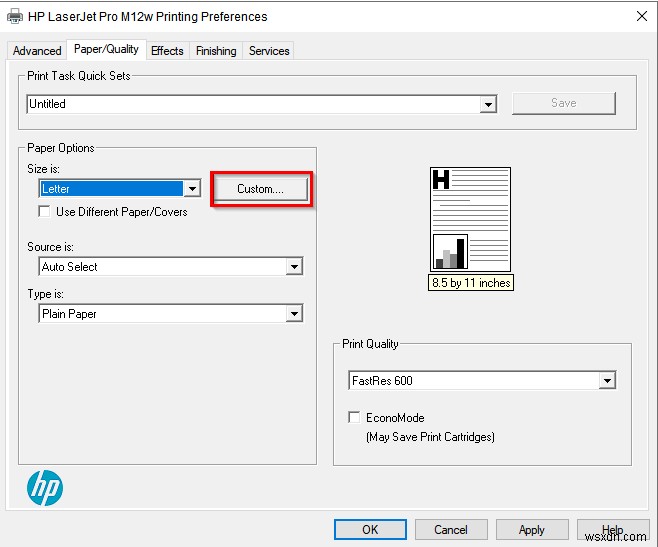Click the May Save Print Cartridges text
The image size is (658, 547).
(x=430, y=437)
